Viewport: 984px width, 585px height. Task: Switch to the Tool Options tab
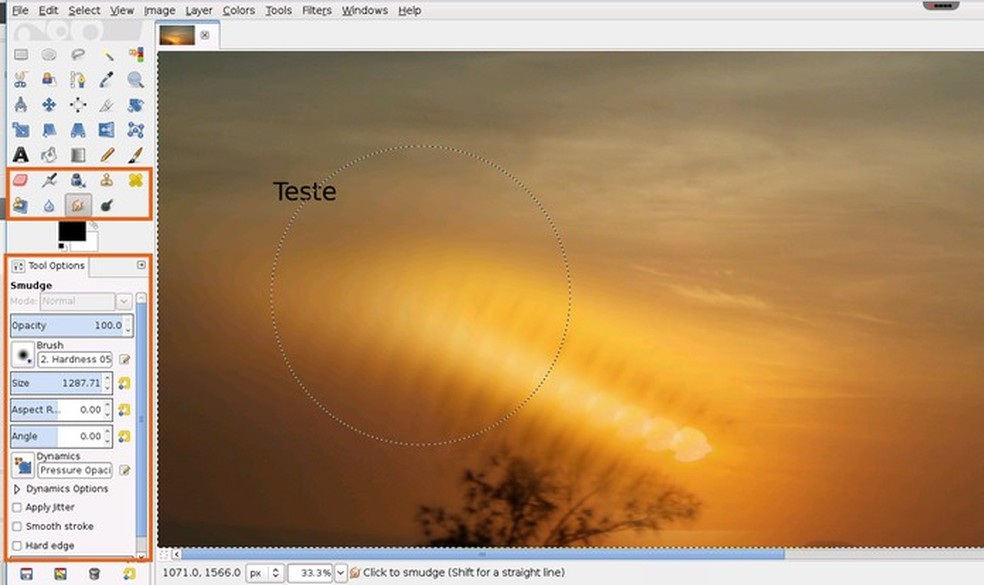tap(49, 266)
